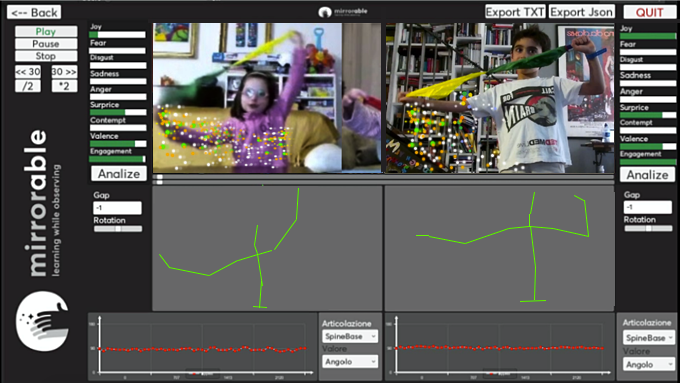Click the right Anger label
The height and width of the screenshot is (383, 680).
(631, 92)
